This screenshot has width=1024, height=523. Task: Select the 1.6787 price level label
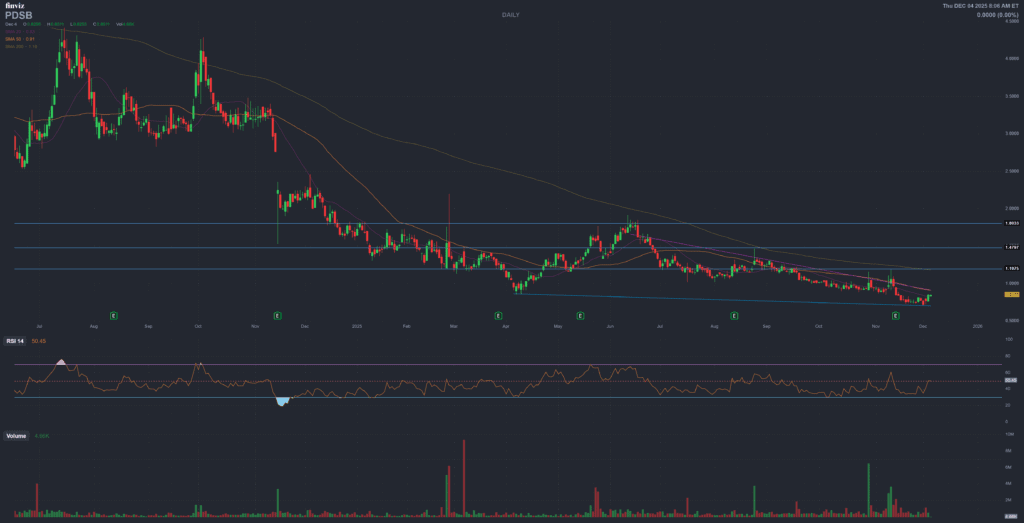(1012, 247)
